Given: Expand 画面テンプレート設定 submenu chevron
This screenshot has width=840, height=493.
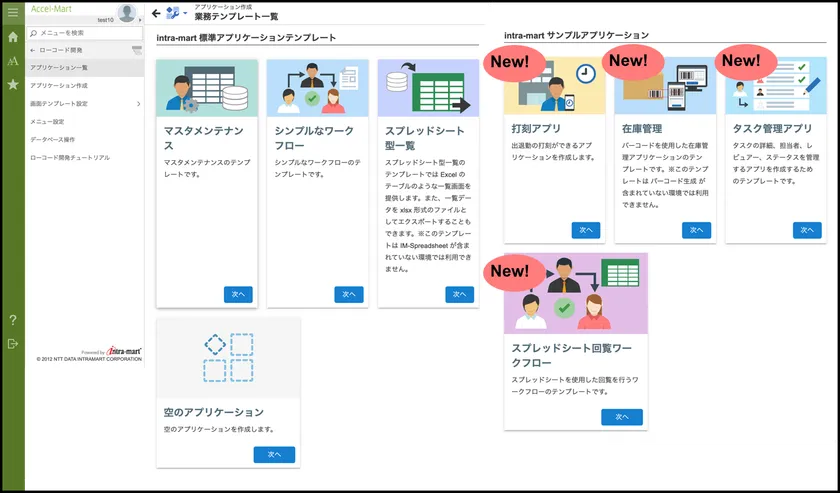Looking at the screenshot, I should [x=139, y=104].
